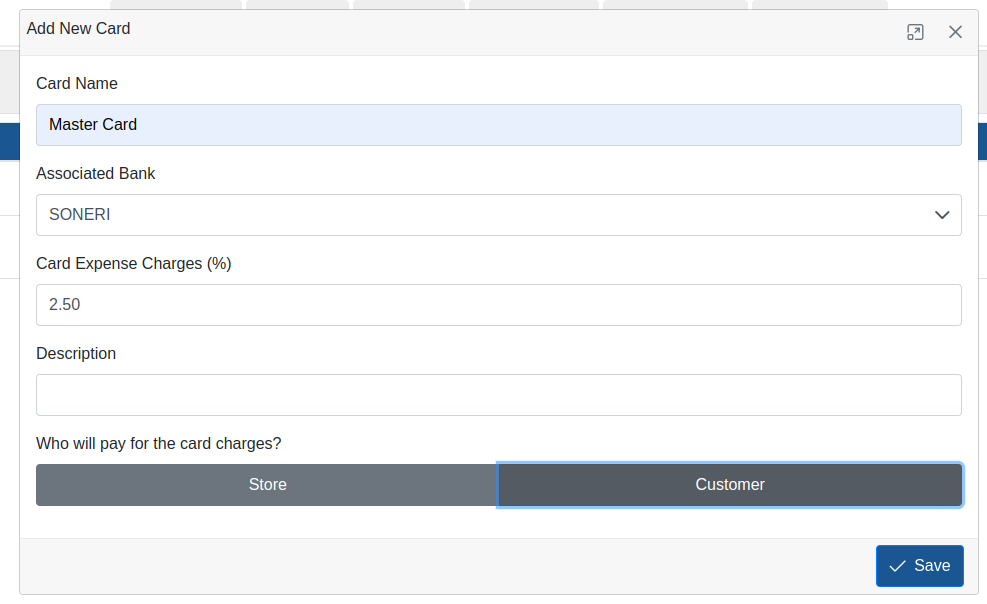The height and width of the screenshot is (604, 987).
Task: Select Customer as the card charges payer
Action: [x=730, y=485]
